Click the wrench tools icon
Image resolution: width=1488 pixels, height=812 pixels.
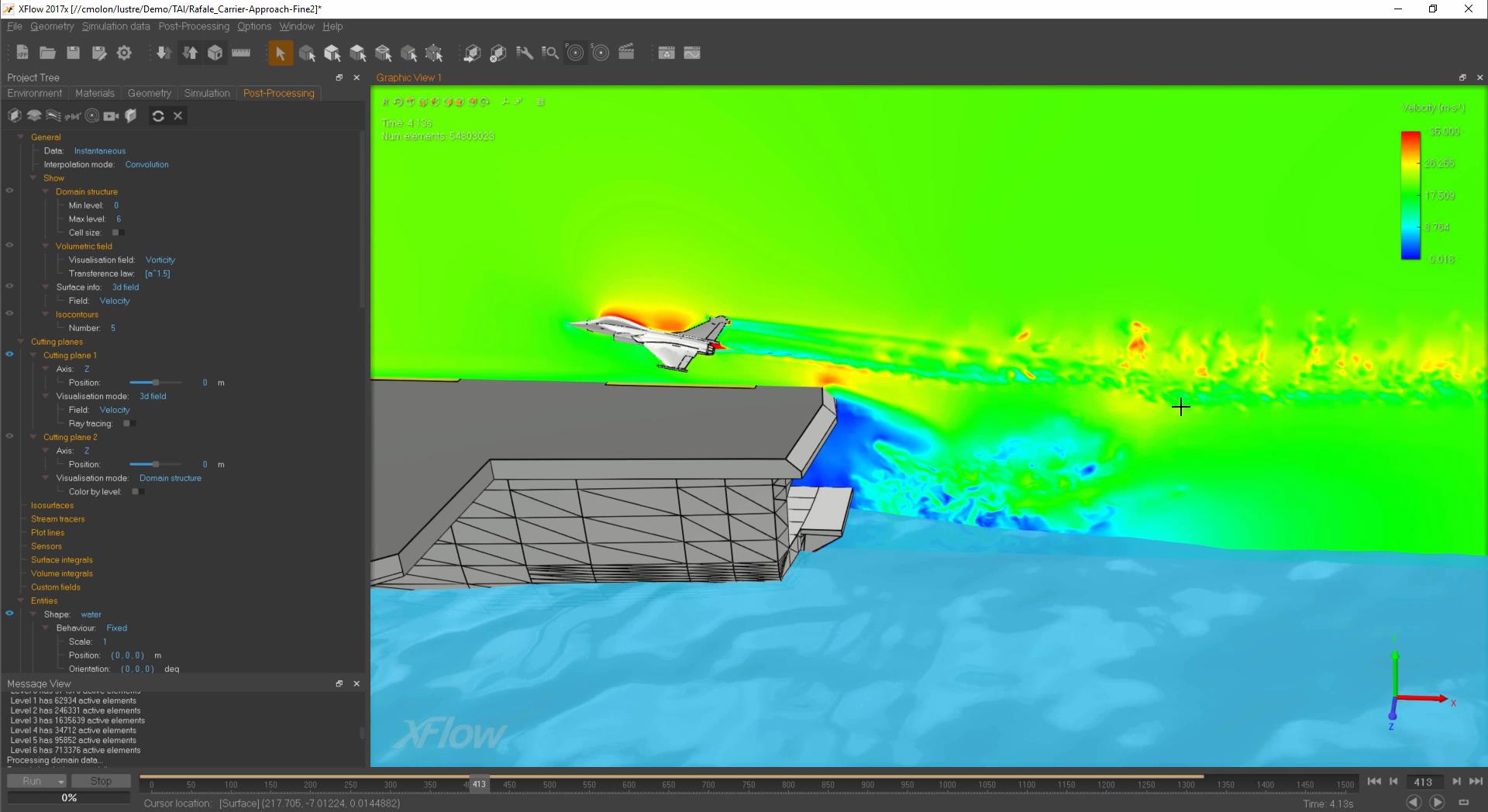(x=525, y=53)
